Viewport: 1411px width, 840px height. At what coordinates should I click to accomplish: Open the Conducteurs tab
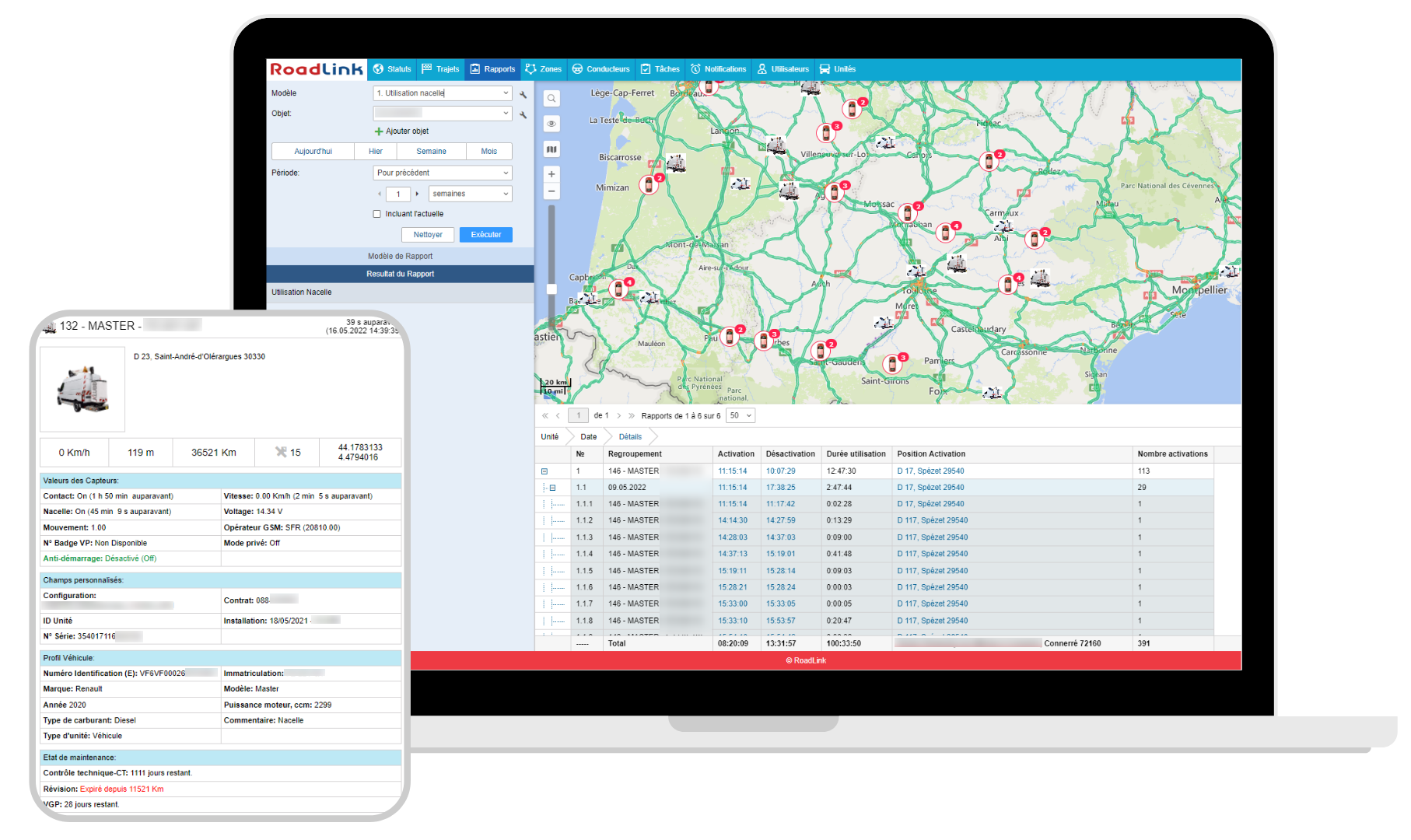(600, 69)
